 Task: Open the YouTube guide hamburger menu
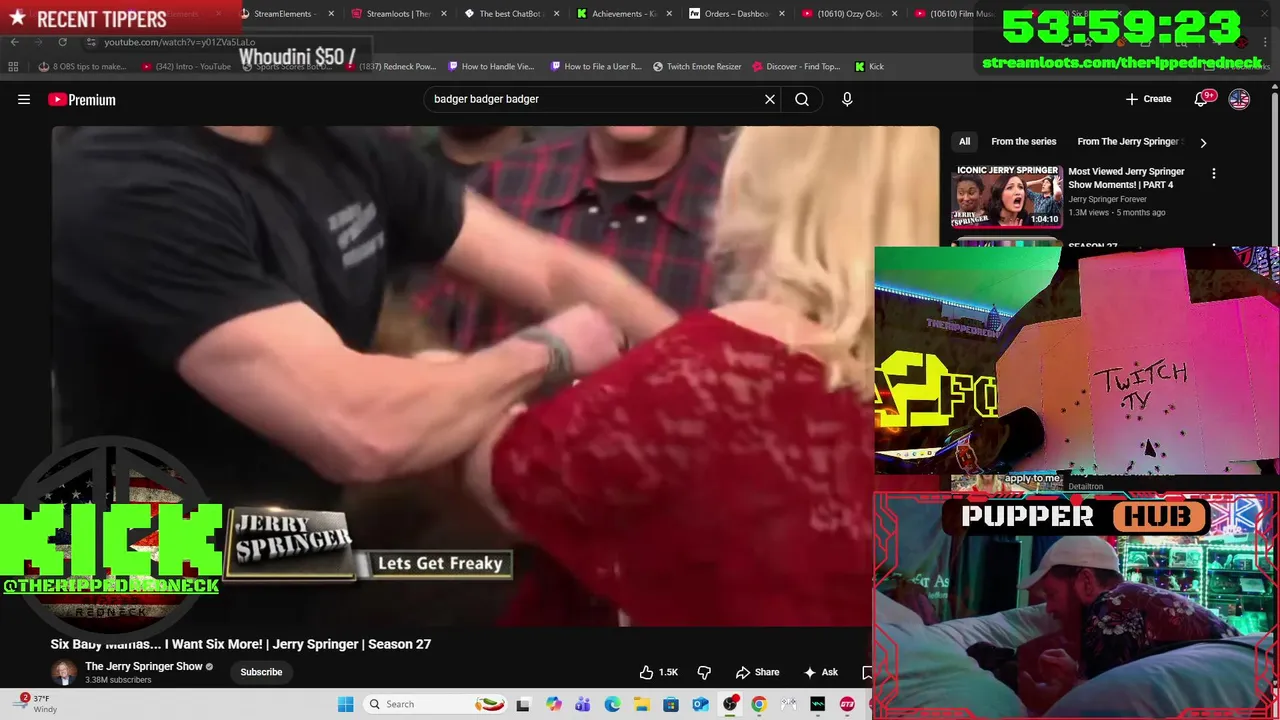tap(24, 99)
